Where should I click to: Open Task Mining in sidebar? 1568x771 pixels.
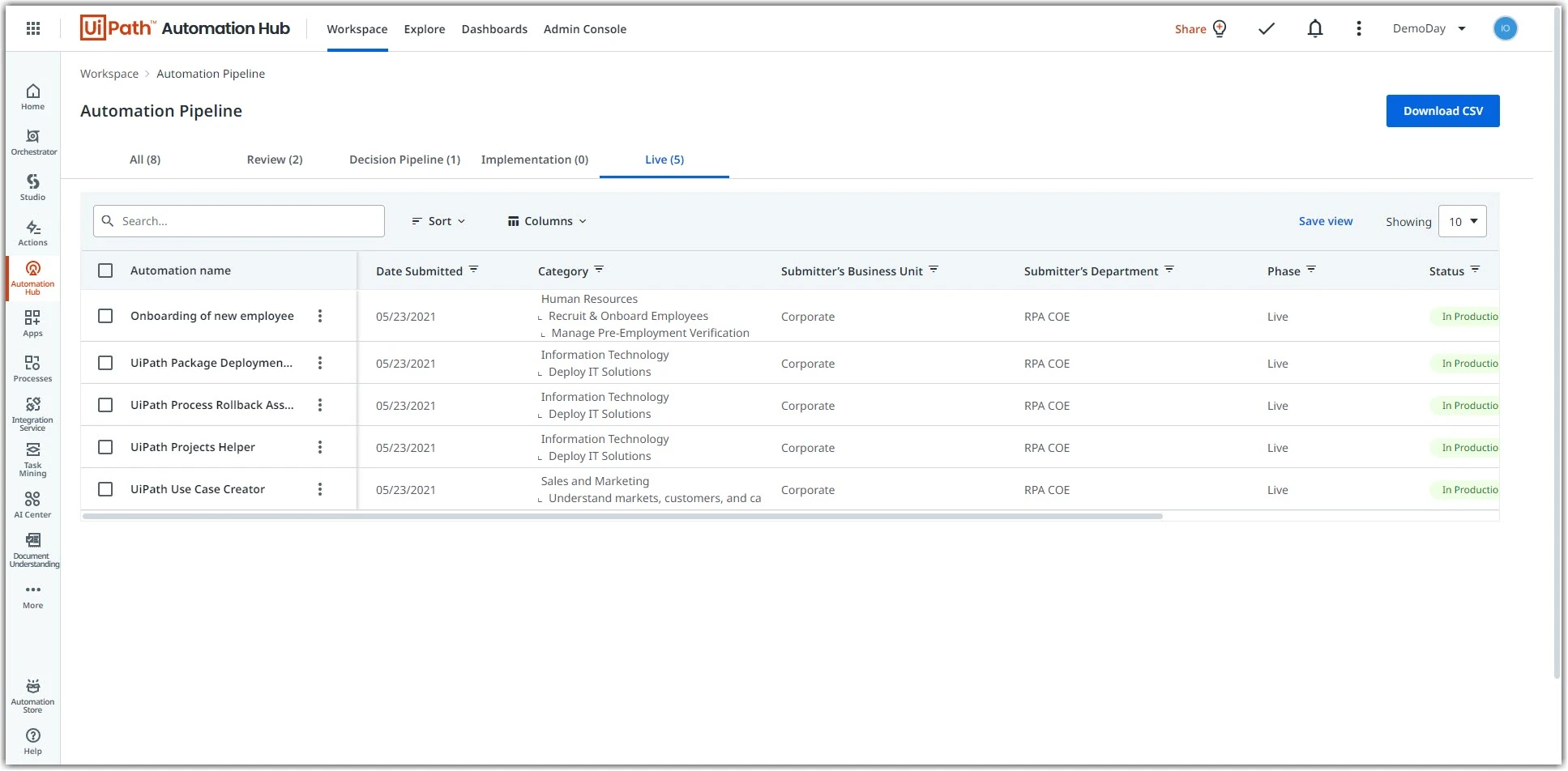33,460
